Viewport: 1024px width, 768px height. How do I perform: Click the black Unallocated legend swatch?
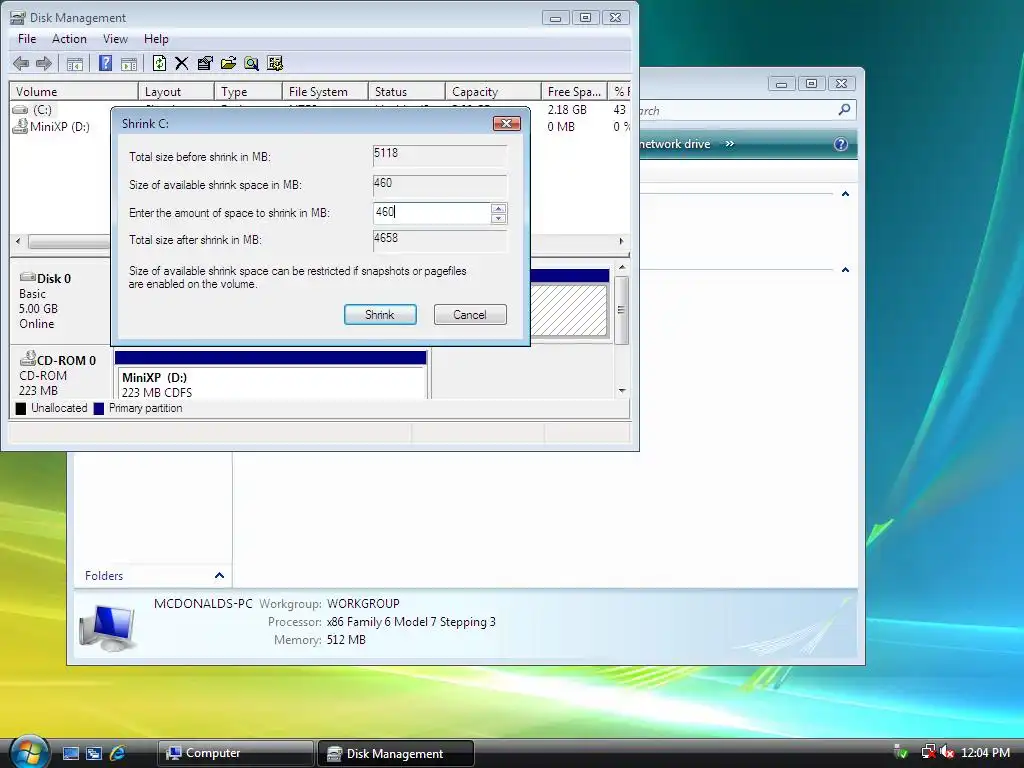(x=21, y=409)
